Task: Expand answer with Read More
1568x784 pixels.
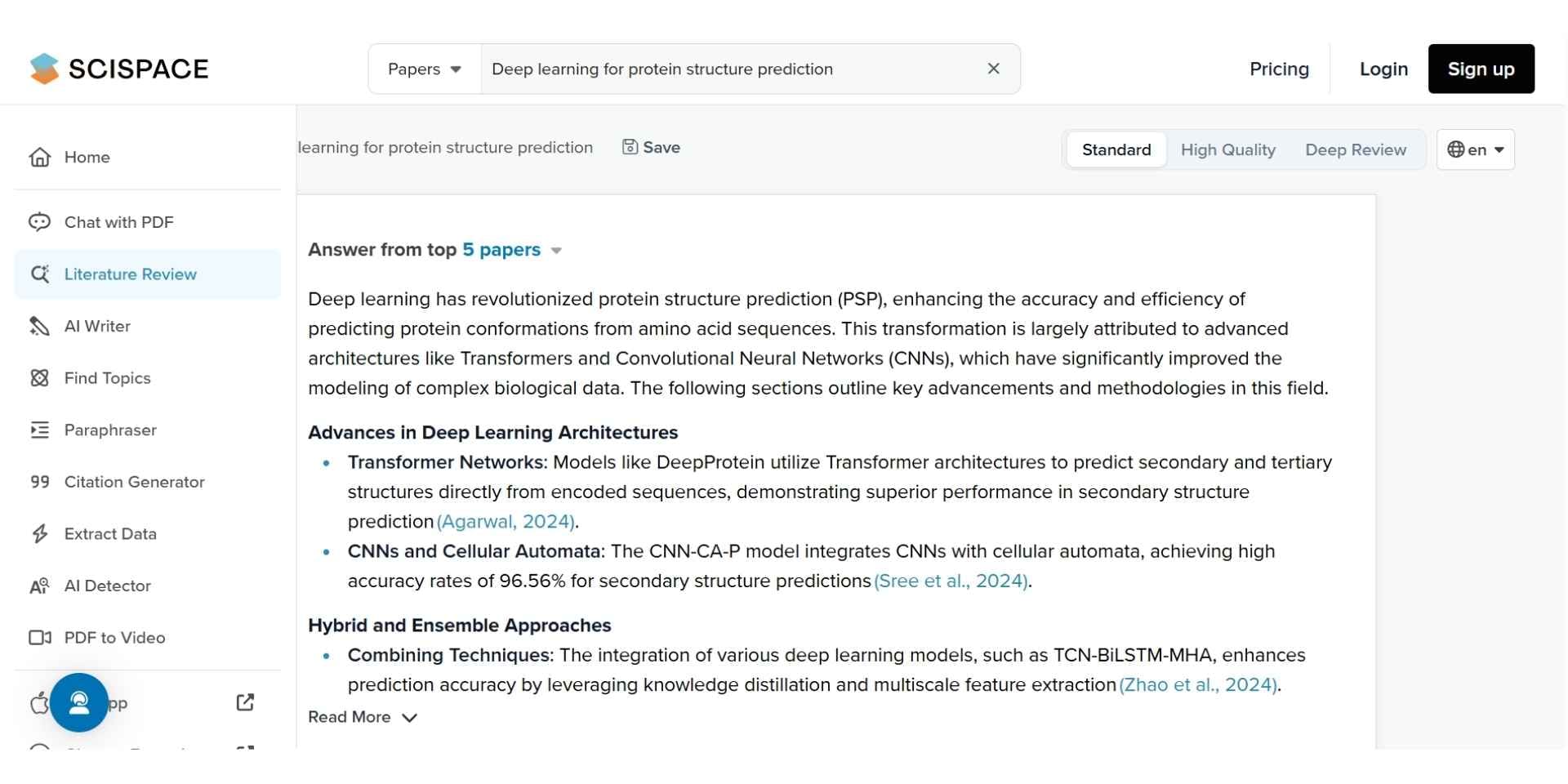Action: pyautogui.click(x=363, y=717)
